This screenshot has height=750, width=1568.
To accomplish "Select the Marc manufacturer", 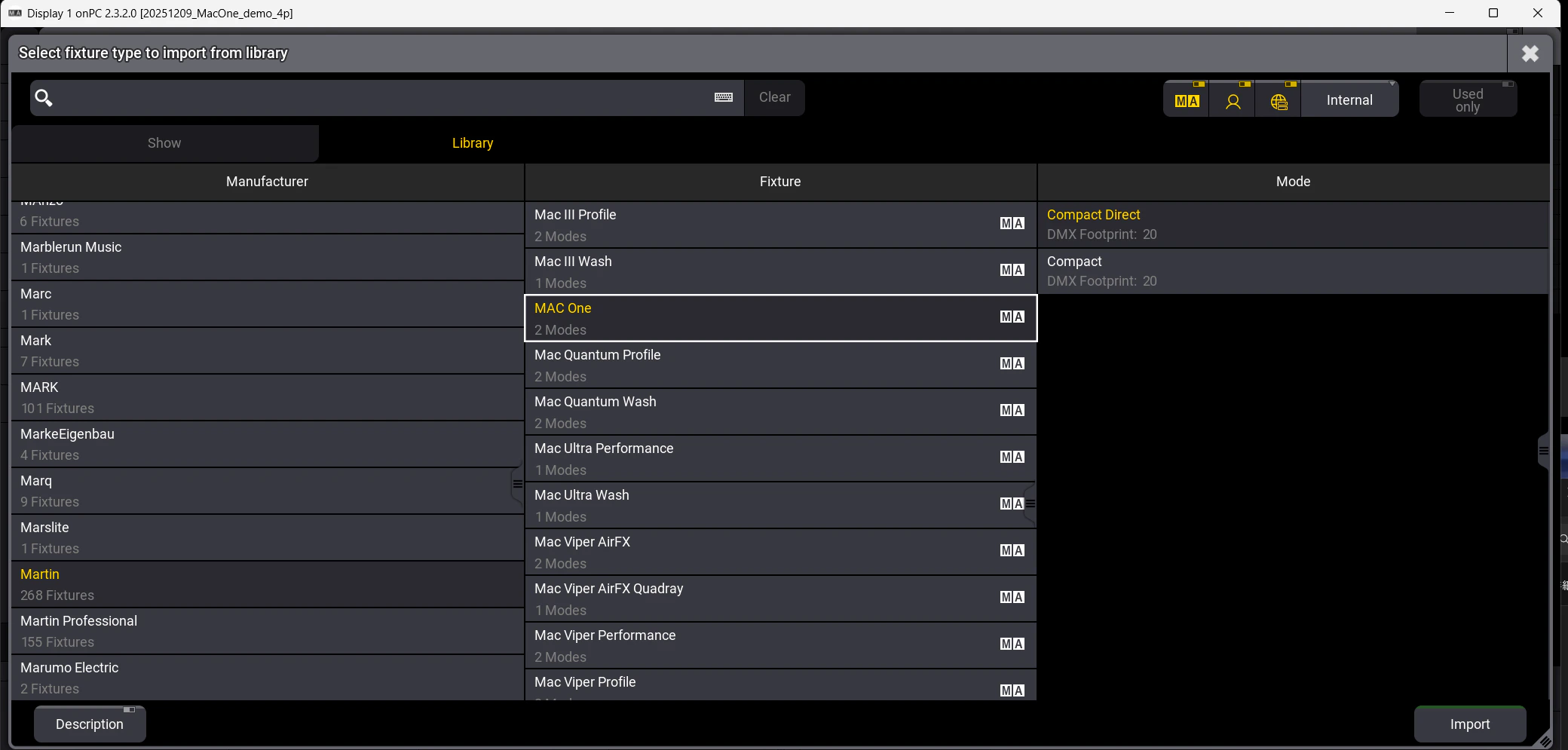I will (267, 305).
